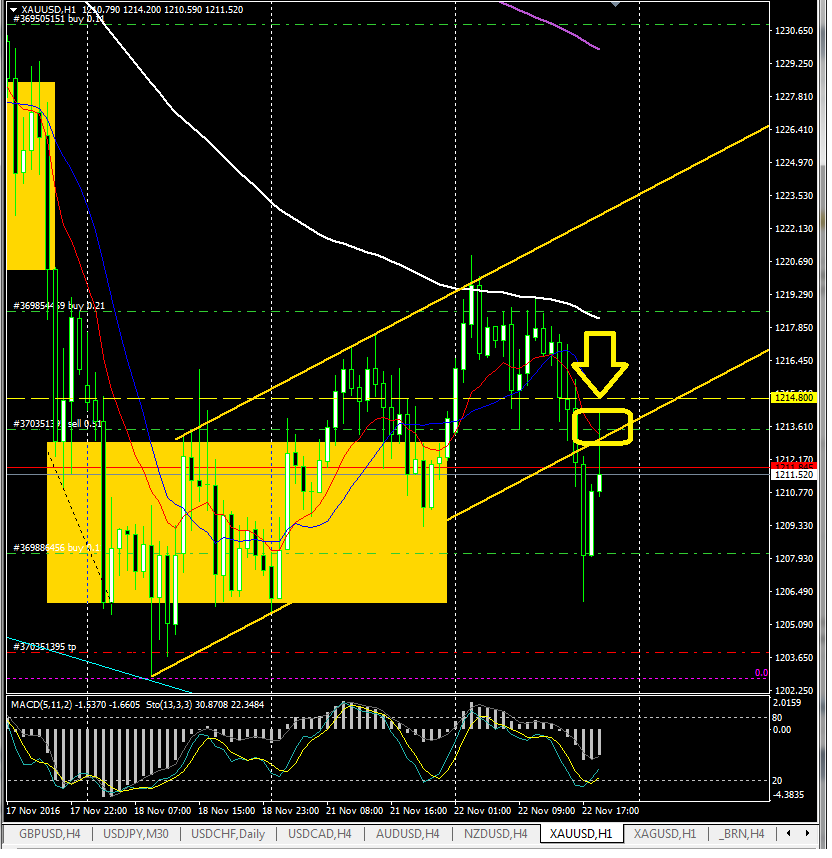This screenshot has width=832, height=858.
Task: Click the 1220.690 price scale value
Action: (x=794, y=262)
